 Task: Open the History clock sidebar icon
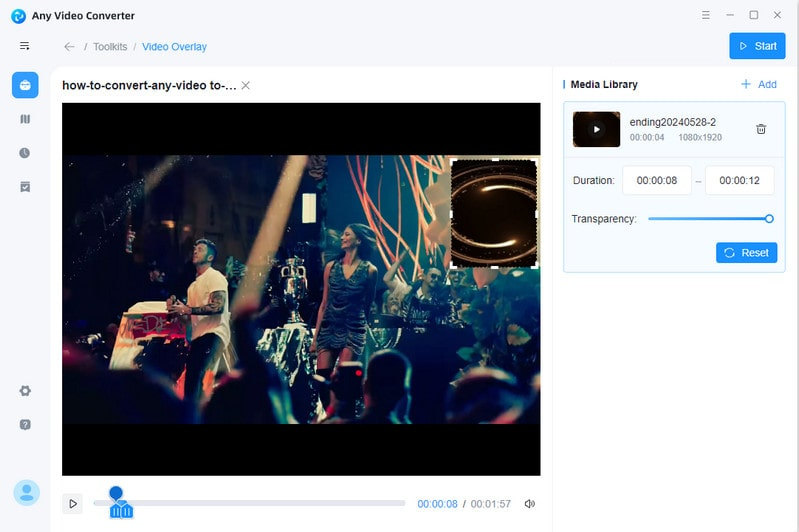point(25,153)
